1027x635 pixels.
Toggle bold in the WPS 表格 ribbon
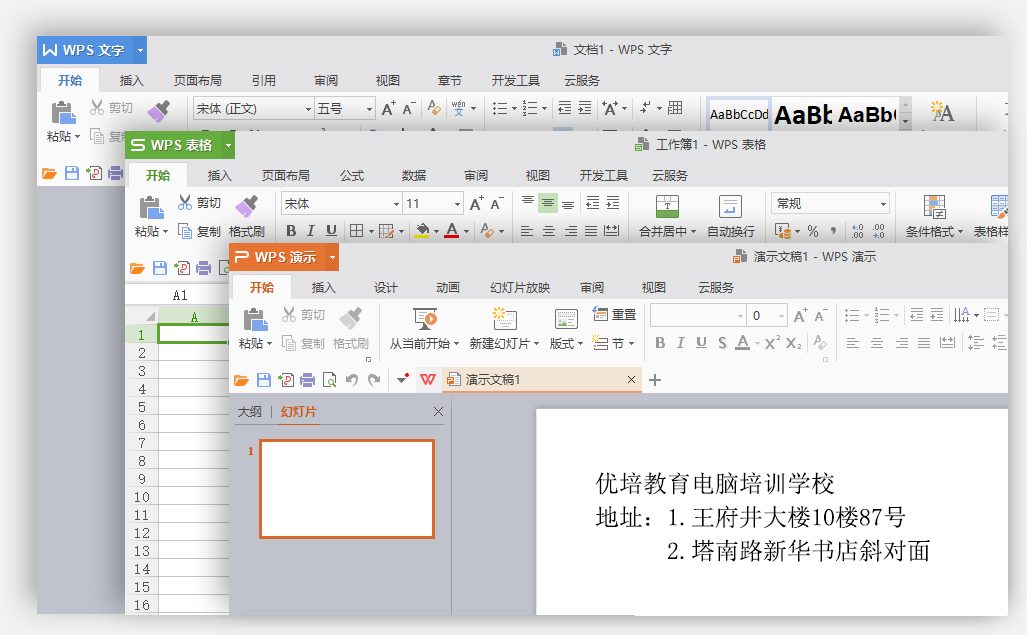tap(291, 231)
